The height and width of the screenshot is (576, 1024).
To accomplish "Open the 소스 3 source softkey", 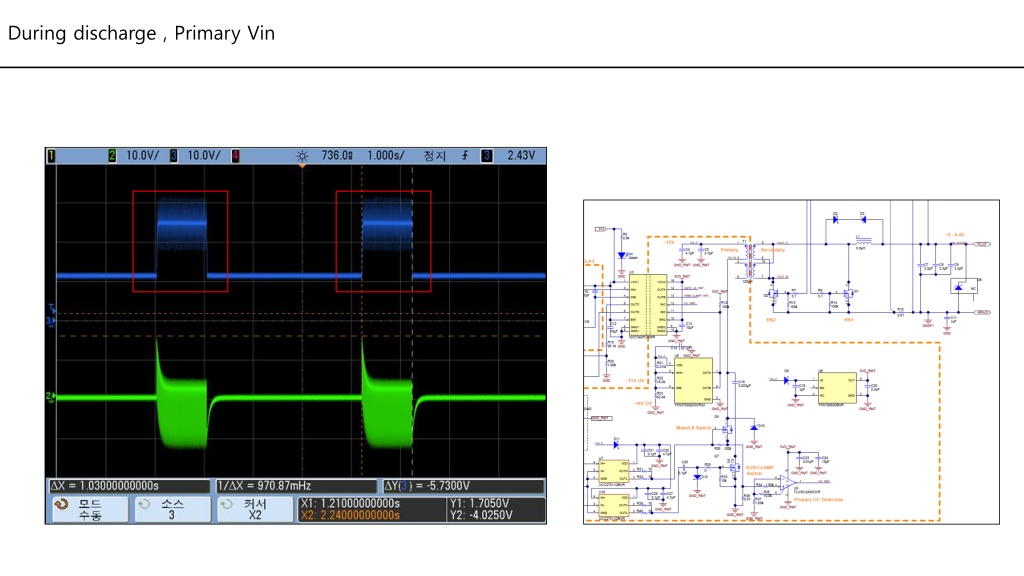I will 172,509.
